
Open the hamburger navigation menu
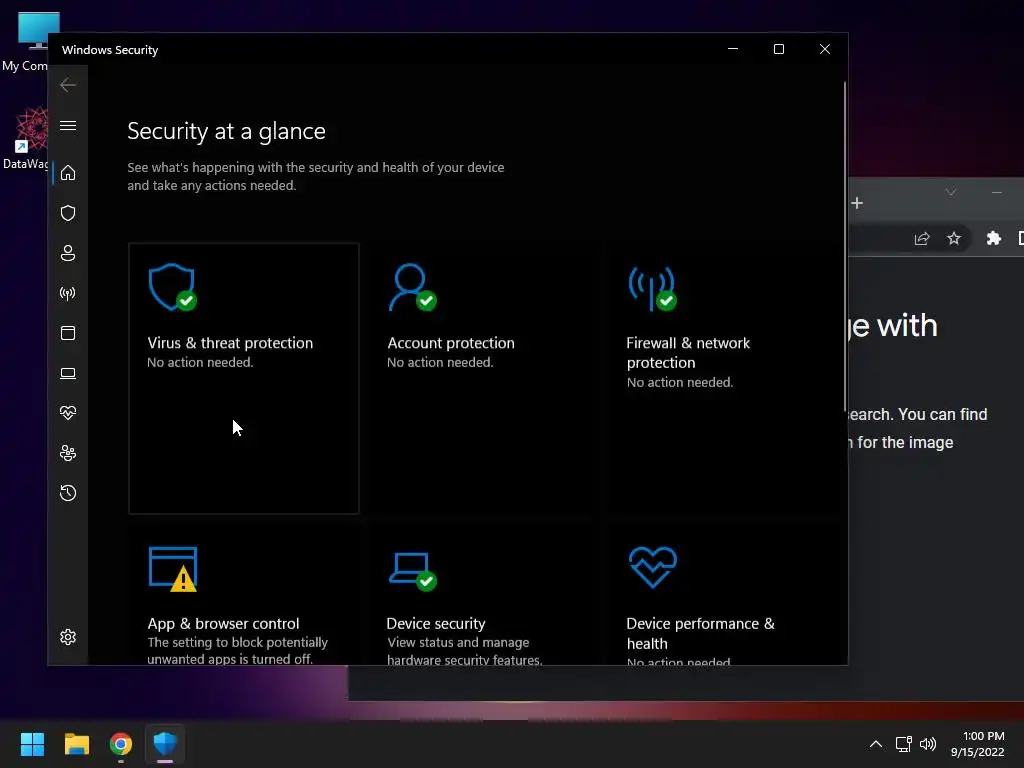[68, 125]
